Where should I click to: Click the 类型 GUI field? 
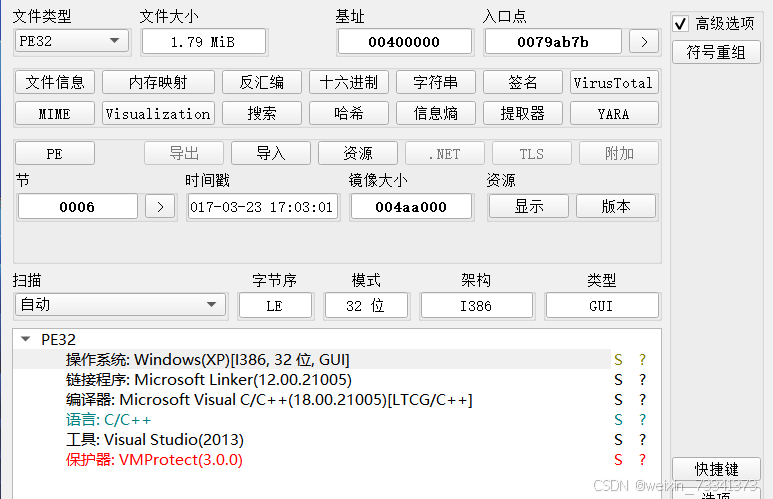(601, 306)
